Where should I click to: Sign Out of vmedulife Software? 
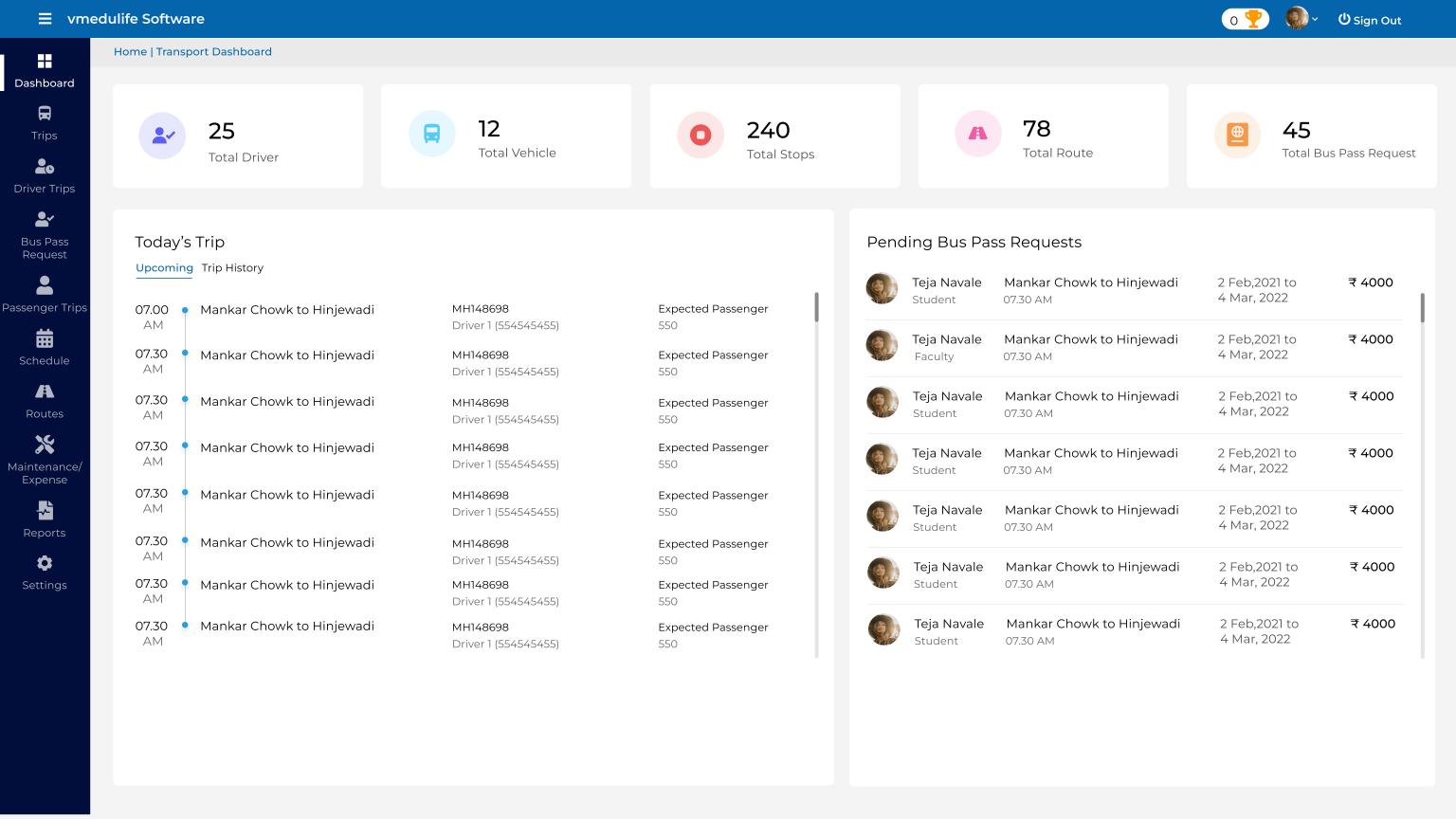(x=1370, y=19)
